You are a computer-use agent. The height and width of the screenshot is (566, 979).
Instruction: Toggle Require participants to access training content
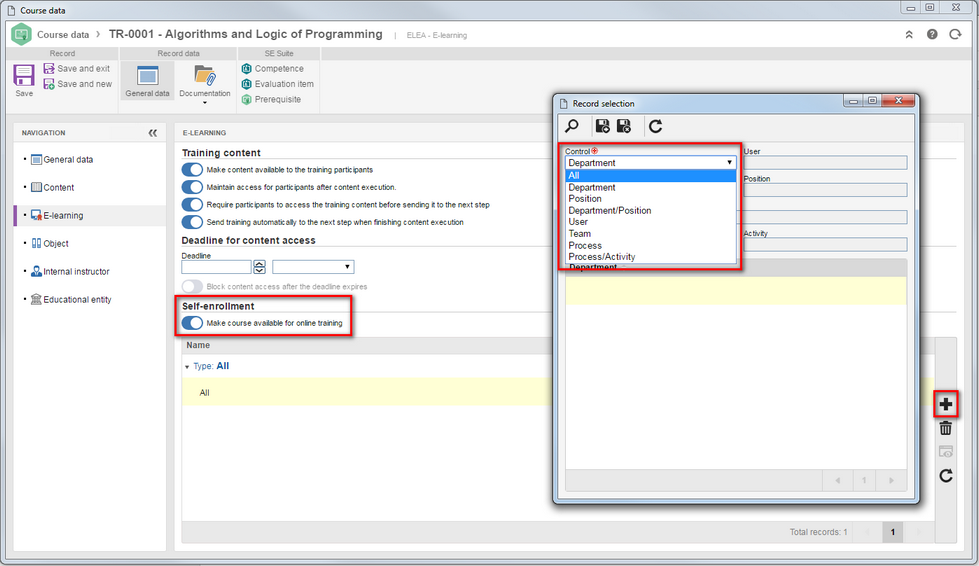(192, 205)
